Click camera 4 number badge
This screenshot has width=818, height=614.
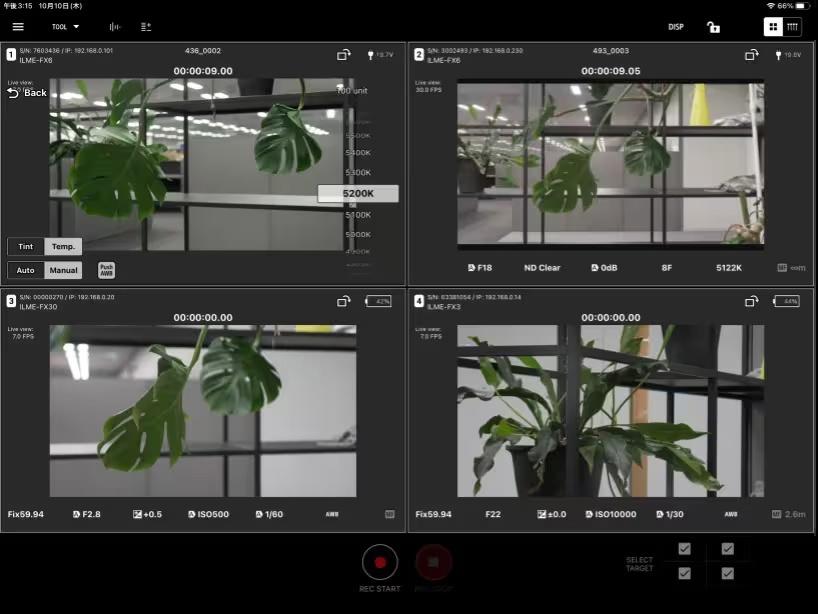click(419, 302)
